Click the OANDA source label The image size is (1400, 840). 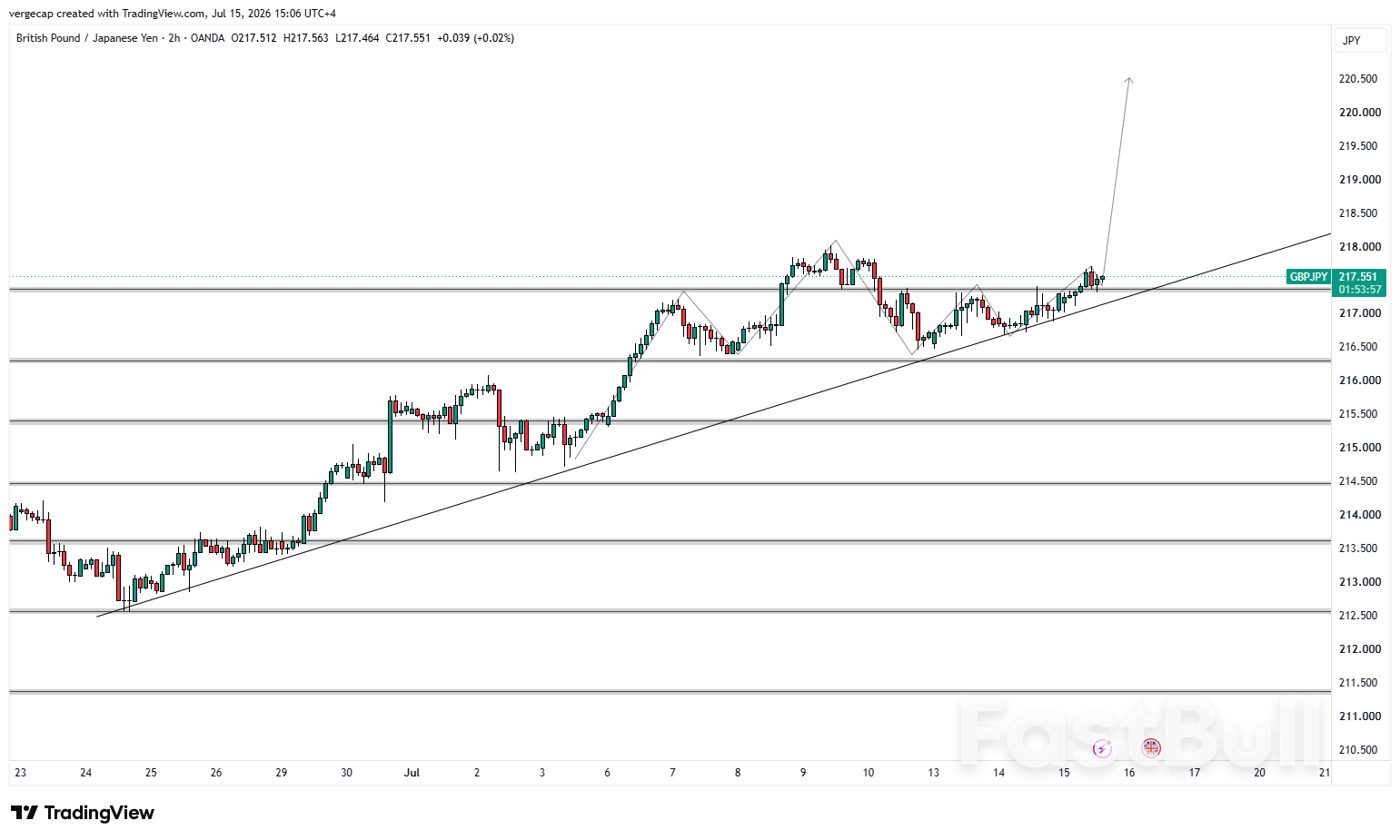point(207,38)
